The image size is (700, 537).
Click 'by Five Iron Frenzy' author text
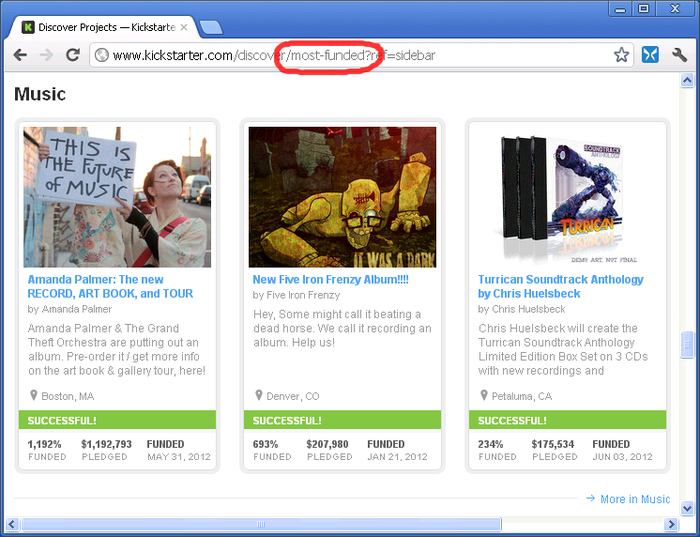click(x=296, y=295)
